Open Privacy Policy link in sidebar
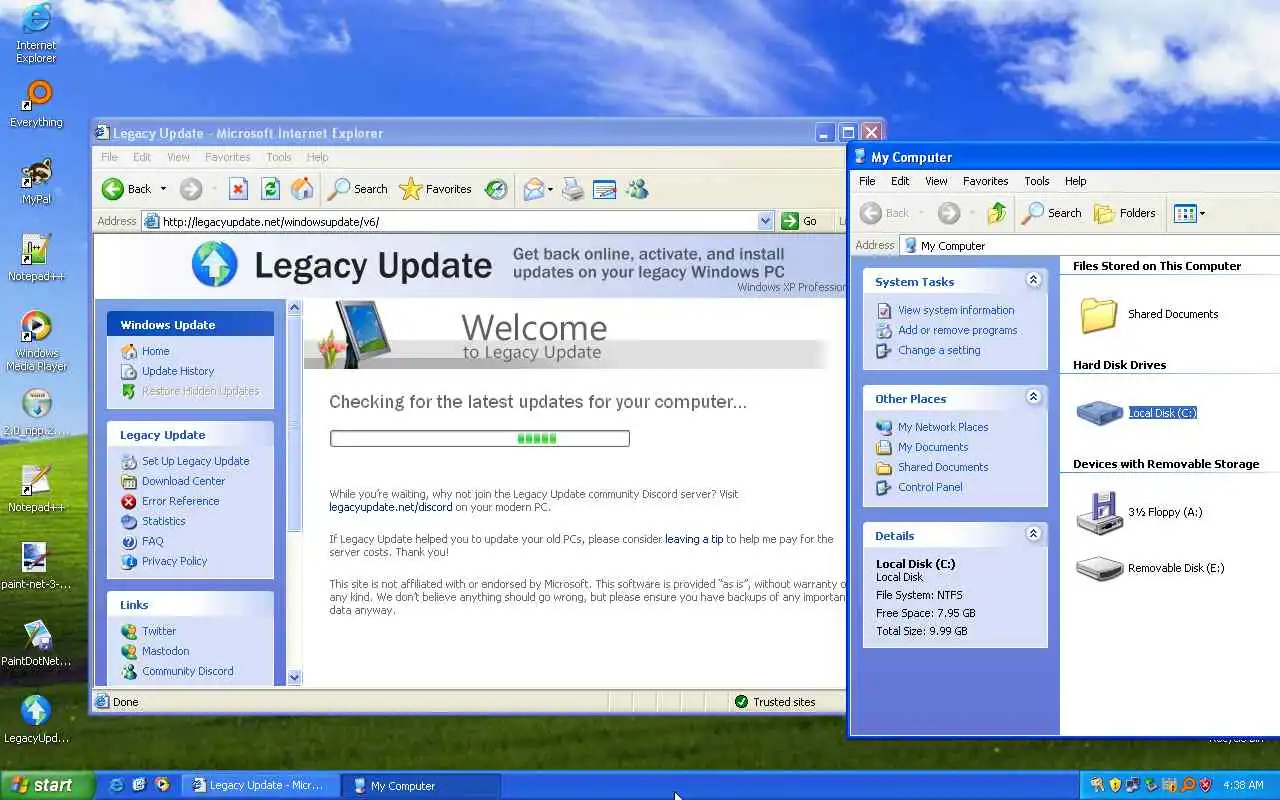 [x=174, y=561]
